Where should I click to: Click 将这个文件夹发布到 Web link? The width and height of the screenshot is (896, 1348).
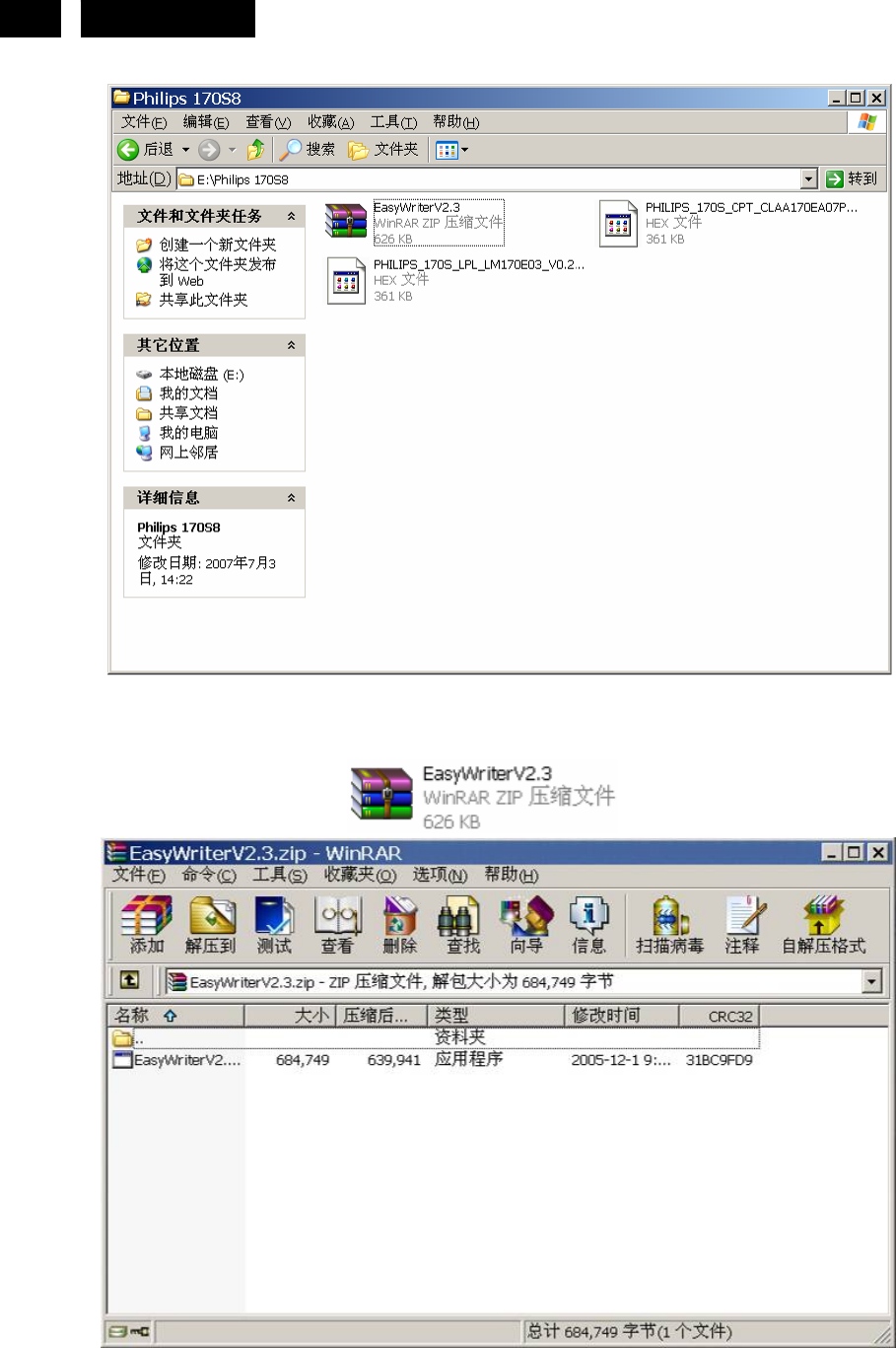[x=207, y=272]
